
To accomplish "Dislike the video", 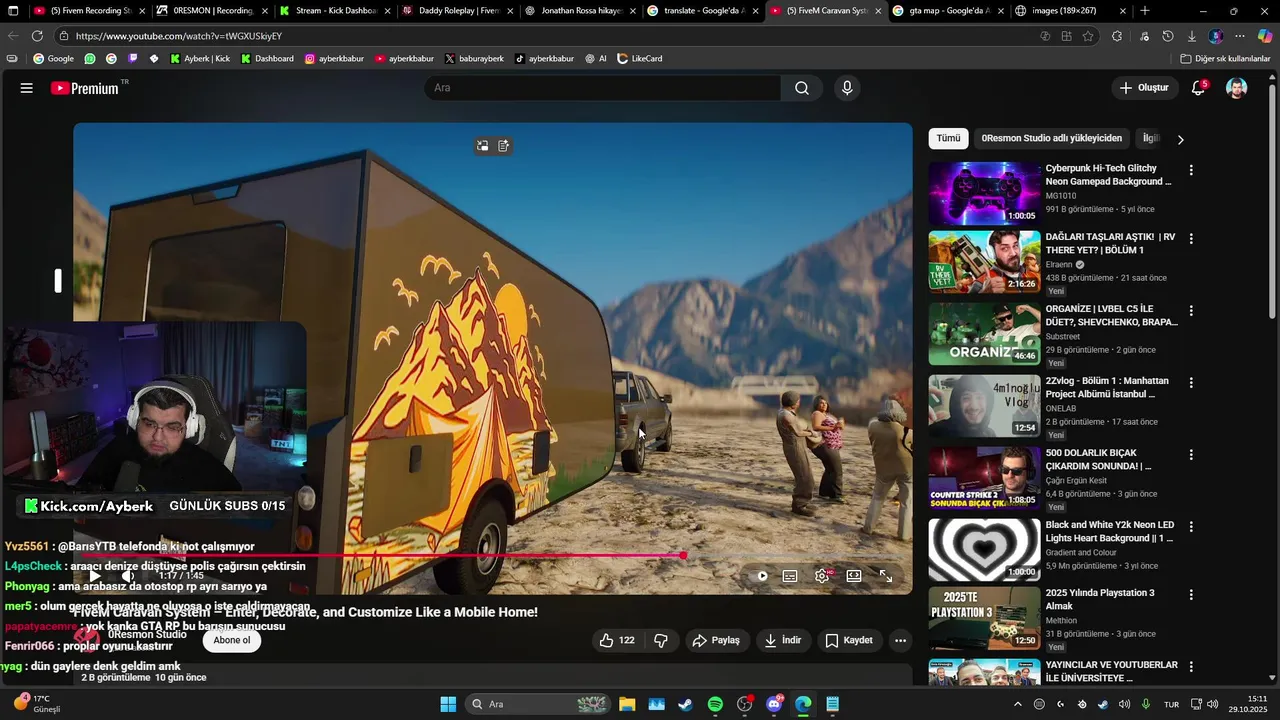I will (x=661, y=640).
